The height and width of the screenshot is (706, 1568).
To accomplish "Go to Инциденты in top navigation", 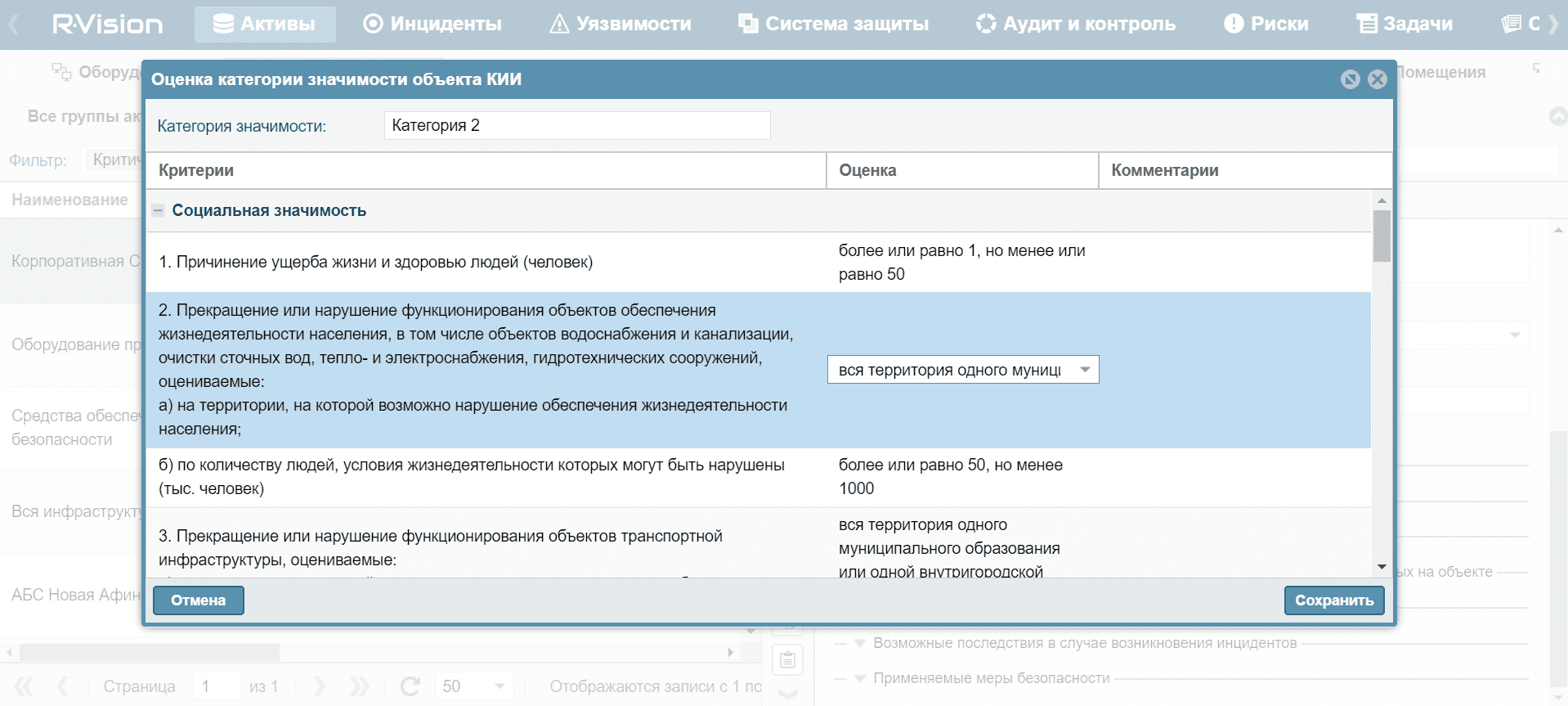I will point(432,25).
